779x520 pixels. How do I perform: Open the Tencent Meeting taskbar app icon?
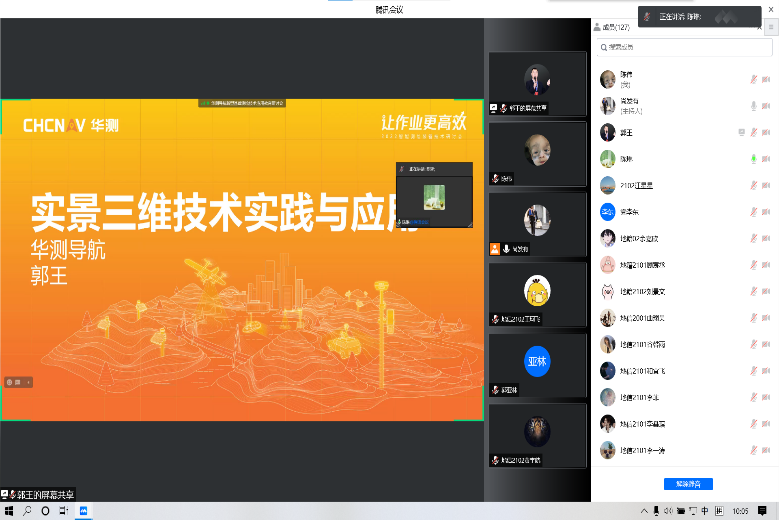(84, 511)
